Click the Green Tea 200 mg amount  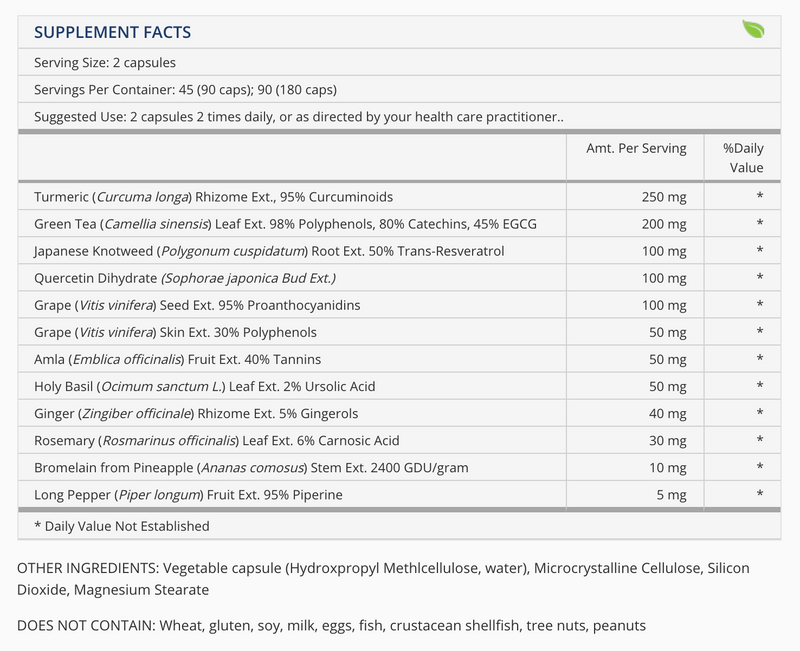(x=664, y=224)
